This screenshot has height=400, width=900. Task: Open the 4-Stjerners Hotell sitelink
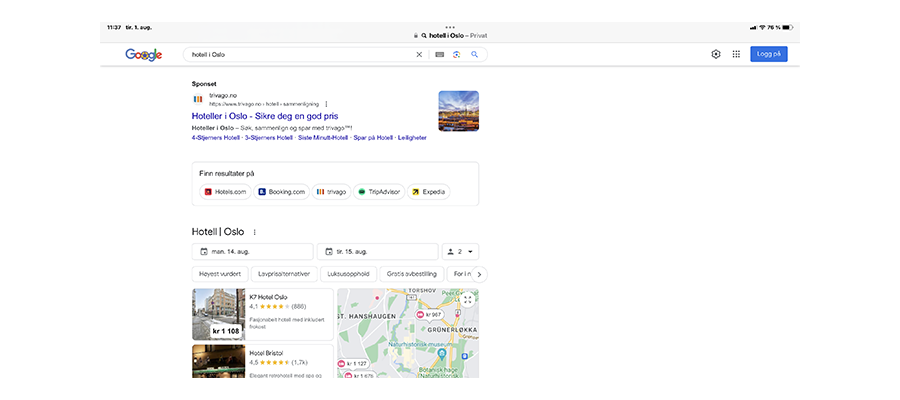pyautogui.click(x=216, y=138)
